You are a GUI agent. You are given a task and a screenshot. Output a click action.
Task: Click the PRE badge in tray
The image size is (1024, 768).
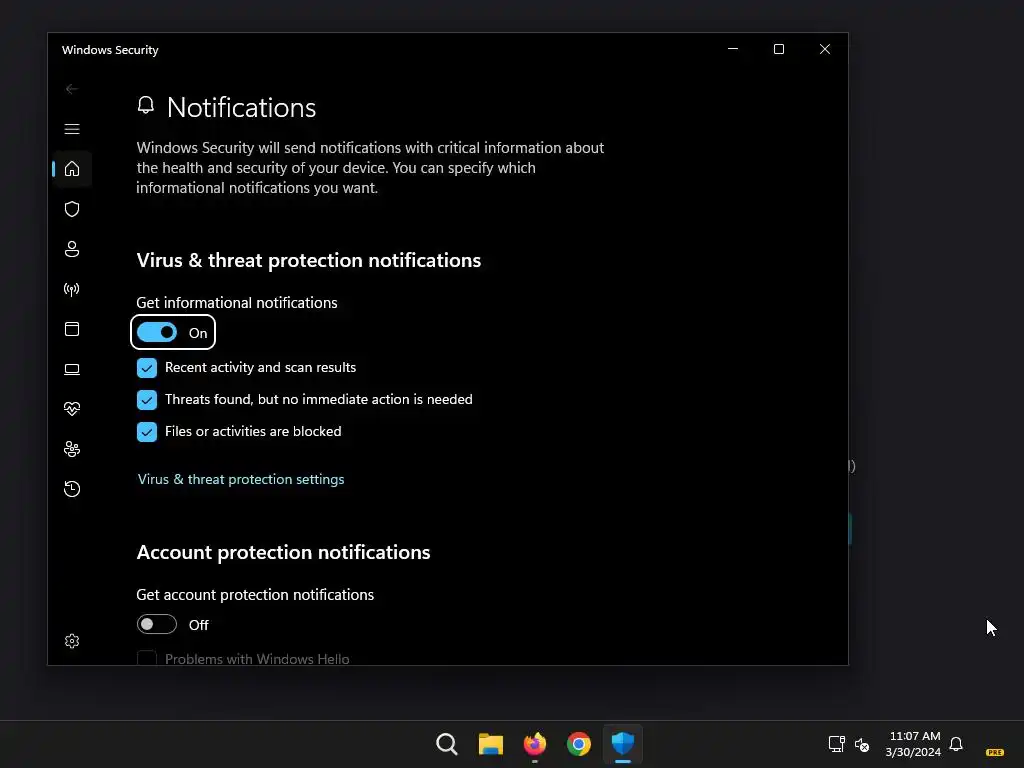(995, 752)
